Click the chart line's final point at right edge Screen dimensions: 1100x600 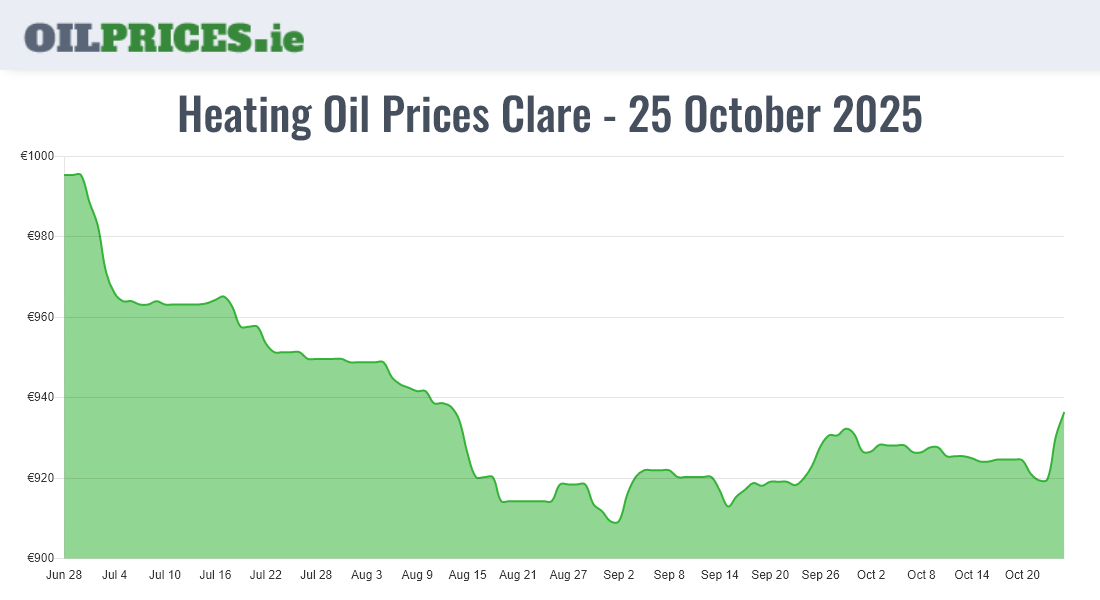(x=1063, y=413)
